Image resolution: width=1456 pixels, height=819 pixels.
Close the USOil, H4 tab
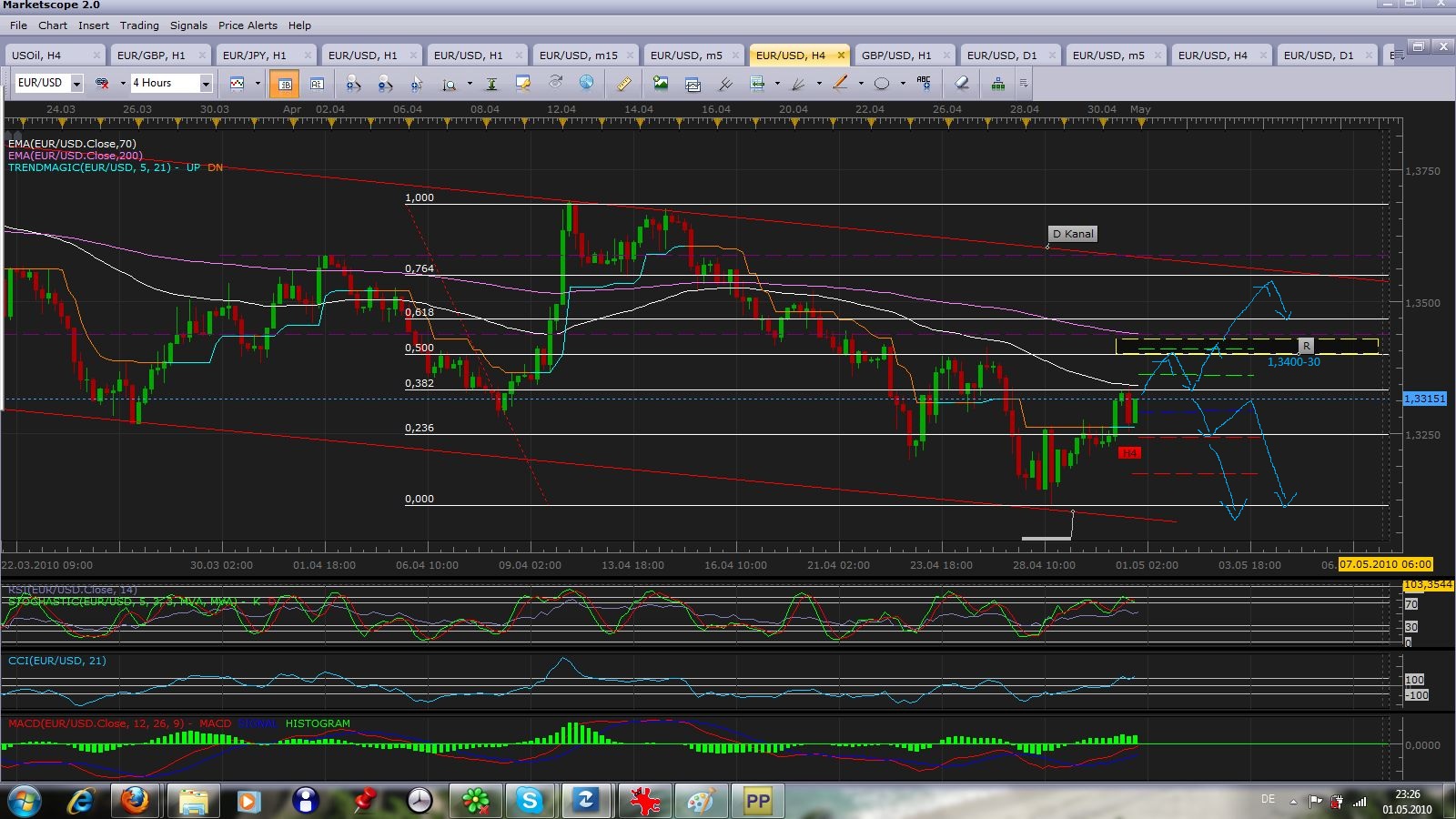pos(96,56)
